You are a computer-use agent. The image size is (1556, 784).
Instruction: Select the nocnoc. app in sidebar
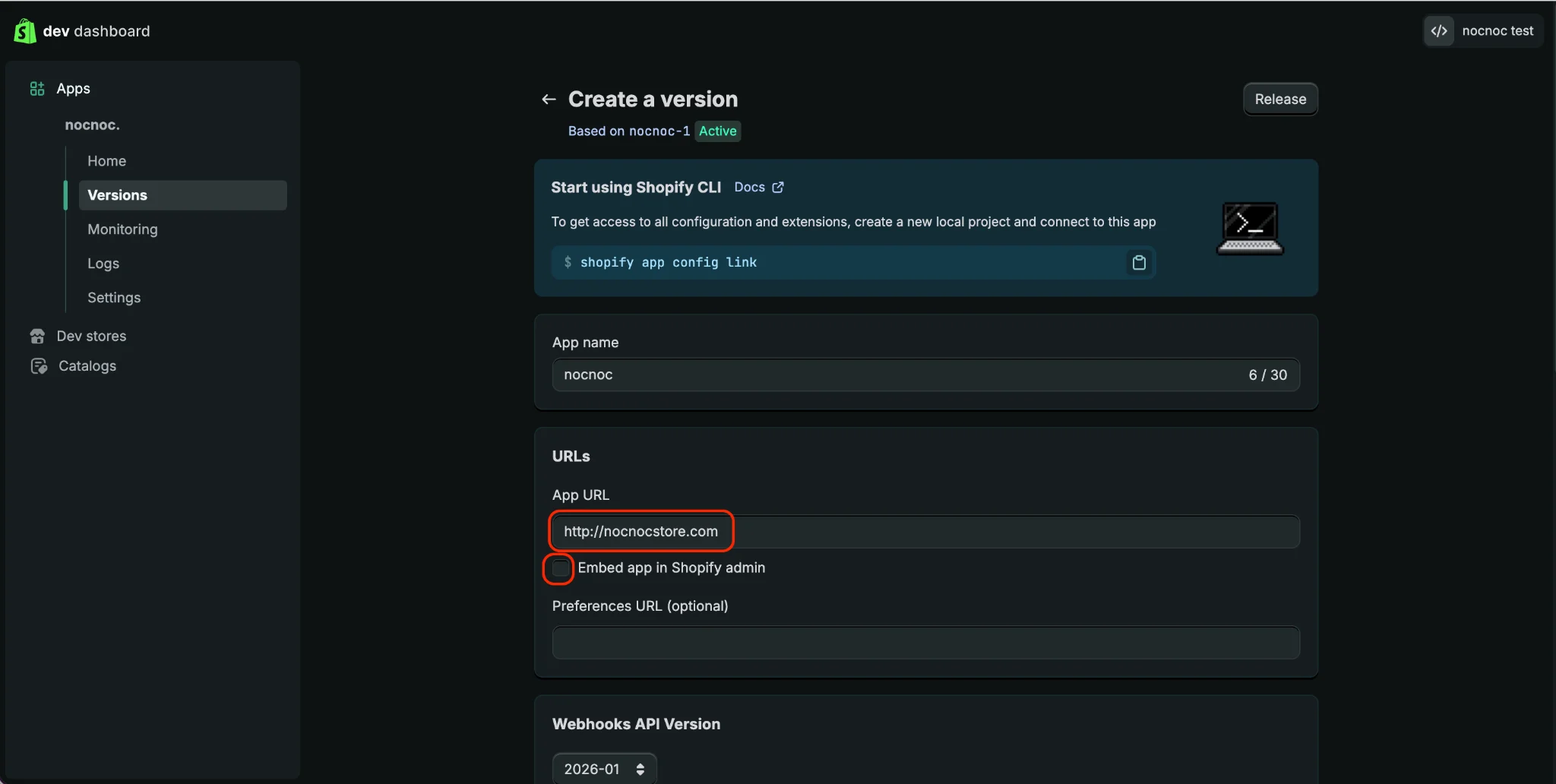tap(92, 125)
